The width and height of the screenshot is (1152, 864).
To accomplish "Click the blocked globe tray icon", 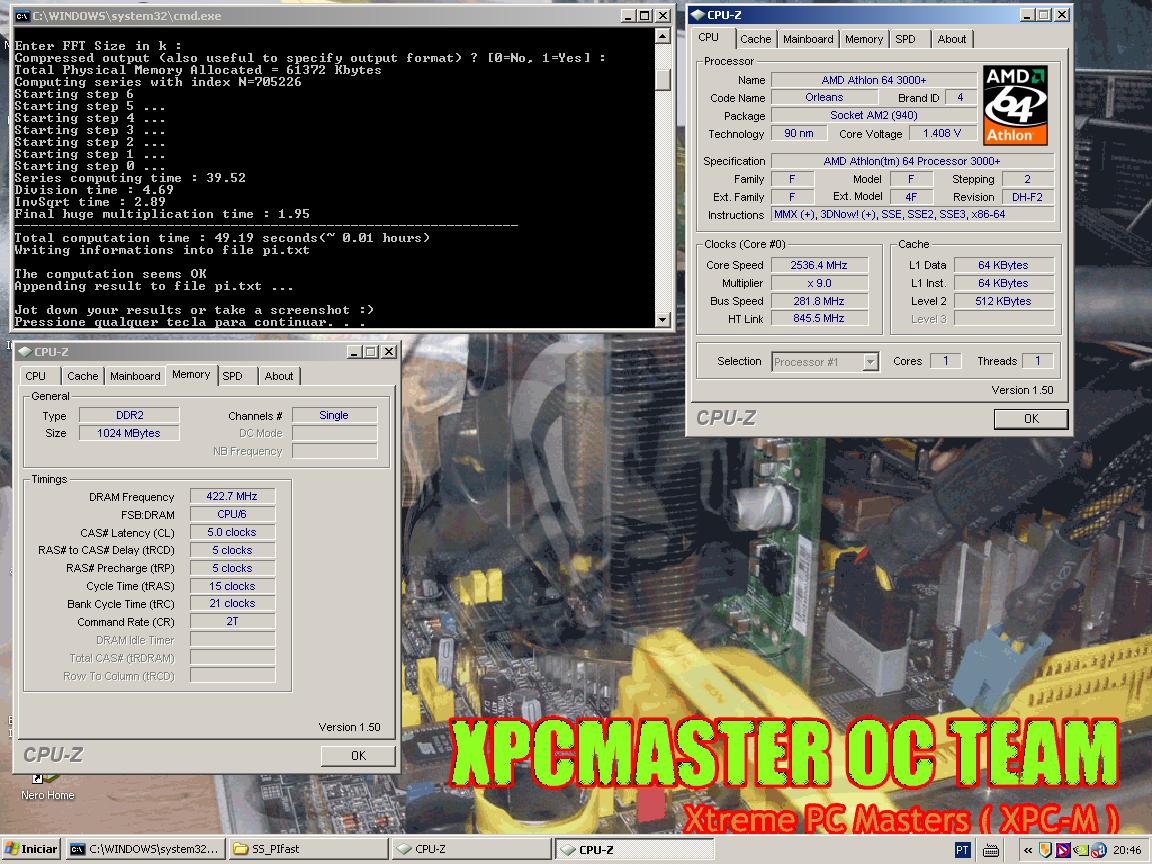I will (x=1099, y=850).
